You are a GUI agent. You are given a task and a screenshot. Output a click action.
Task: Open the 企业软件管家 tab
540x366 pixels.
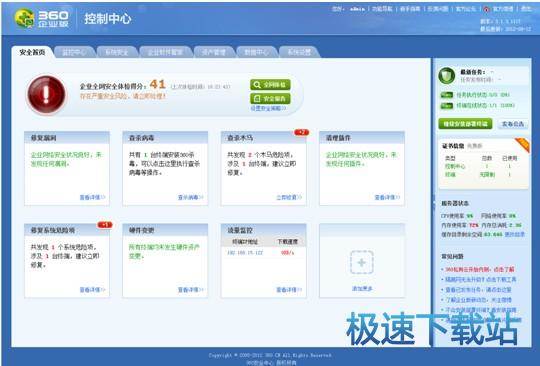point(165,52)
